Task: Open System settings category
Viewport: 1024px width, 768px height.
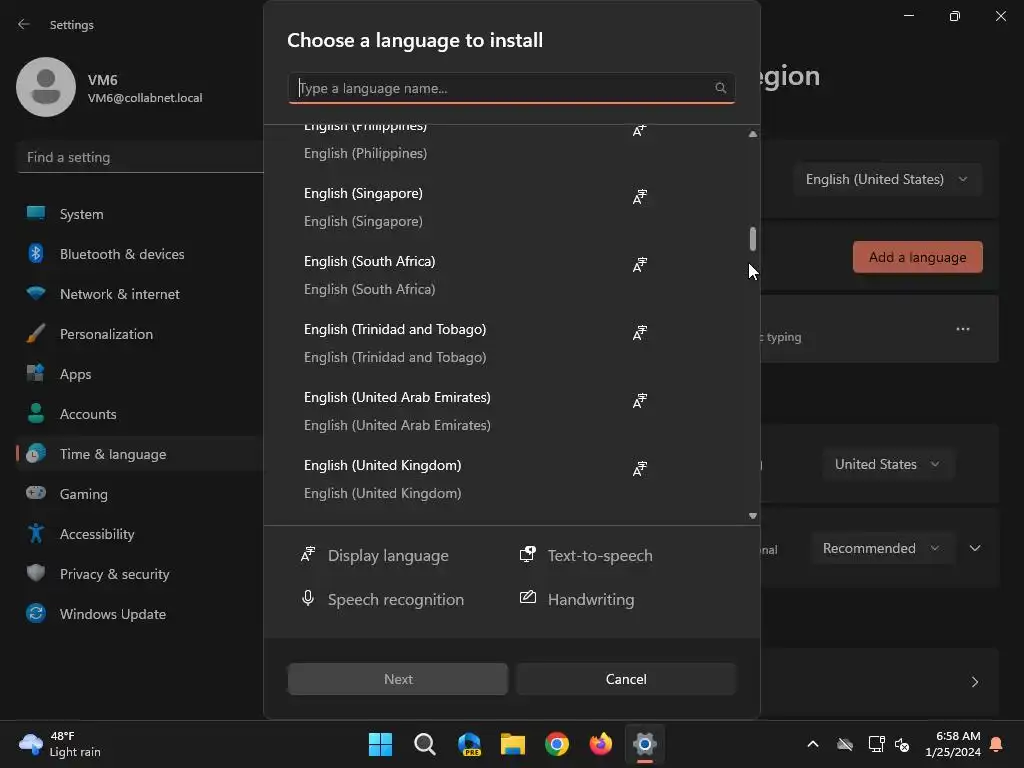Action: [139, 214]
